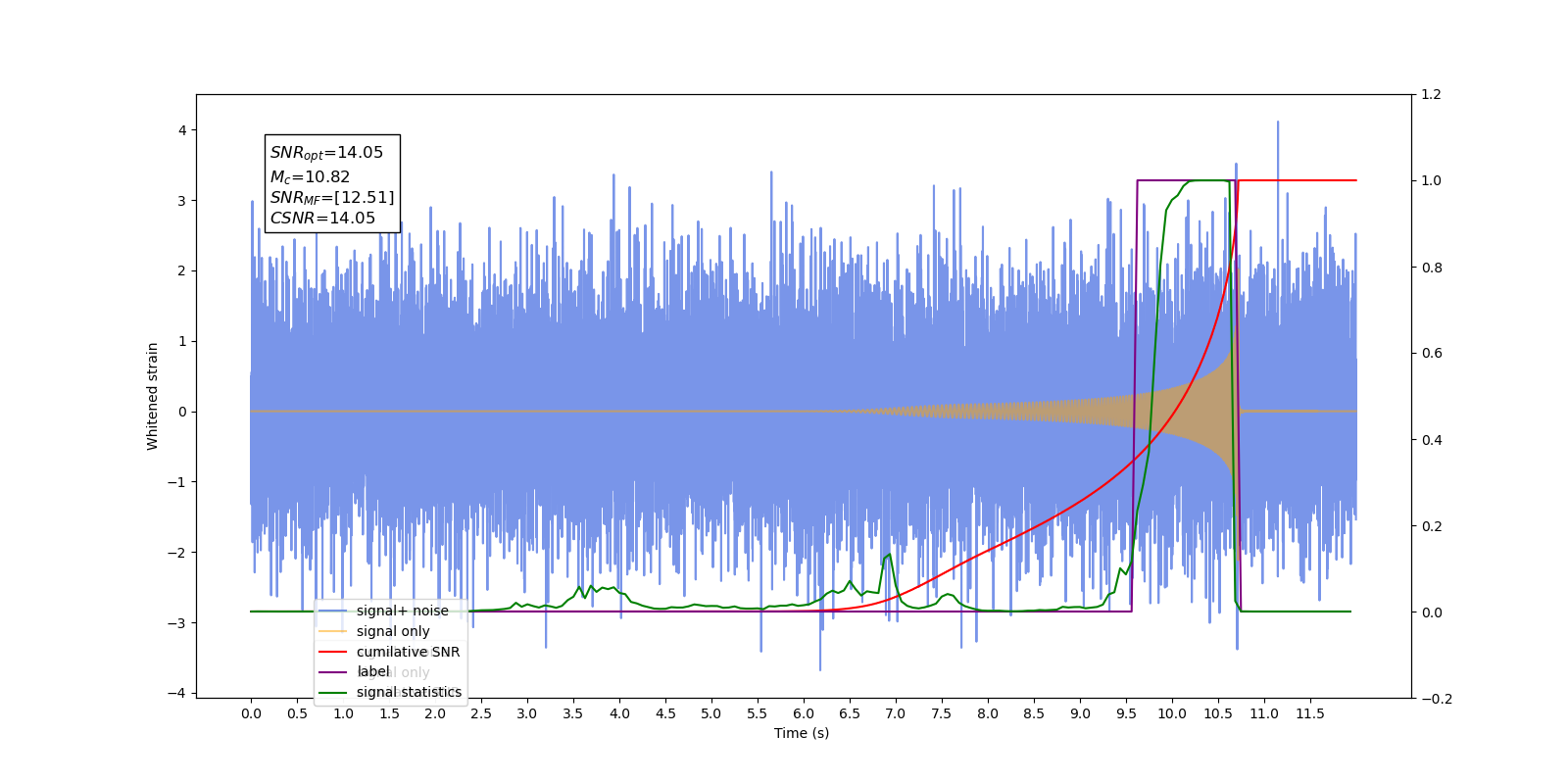
Task: Click the −0.2 tick on the right axis
Action: click(1436, 699)
